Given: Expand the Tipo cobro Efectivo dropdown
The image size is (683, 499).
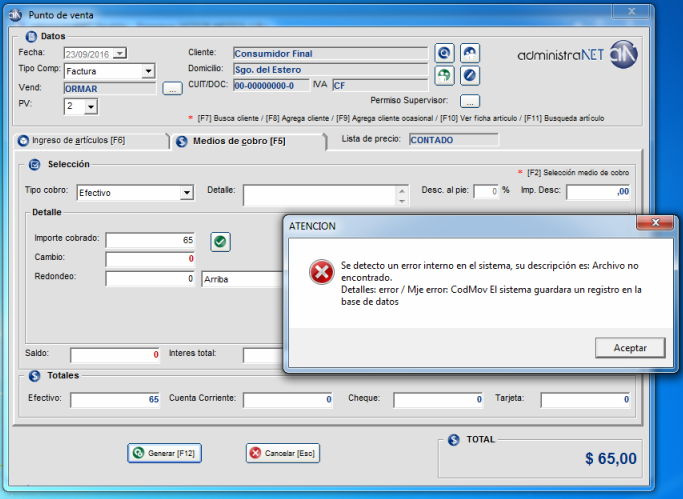Looking at the screenshot, I should click(x=186, y=193).
